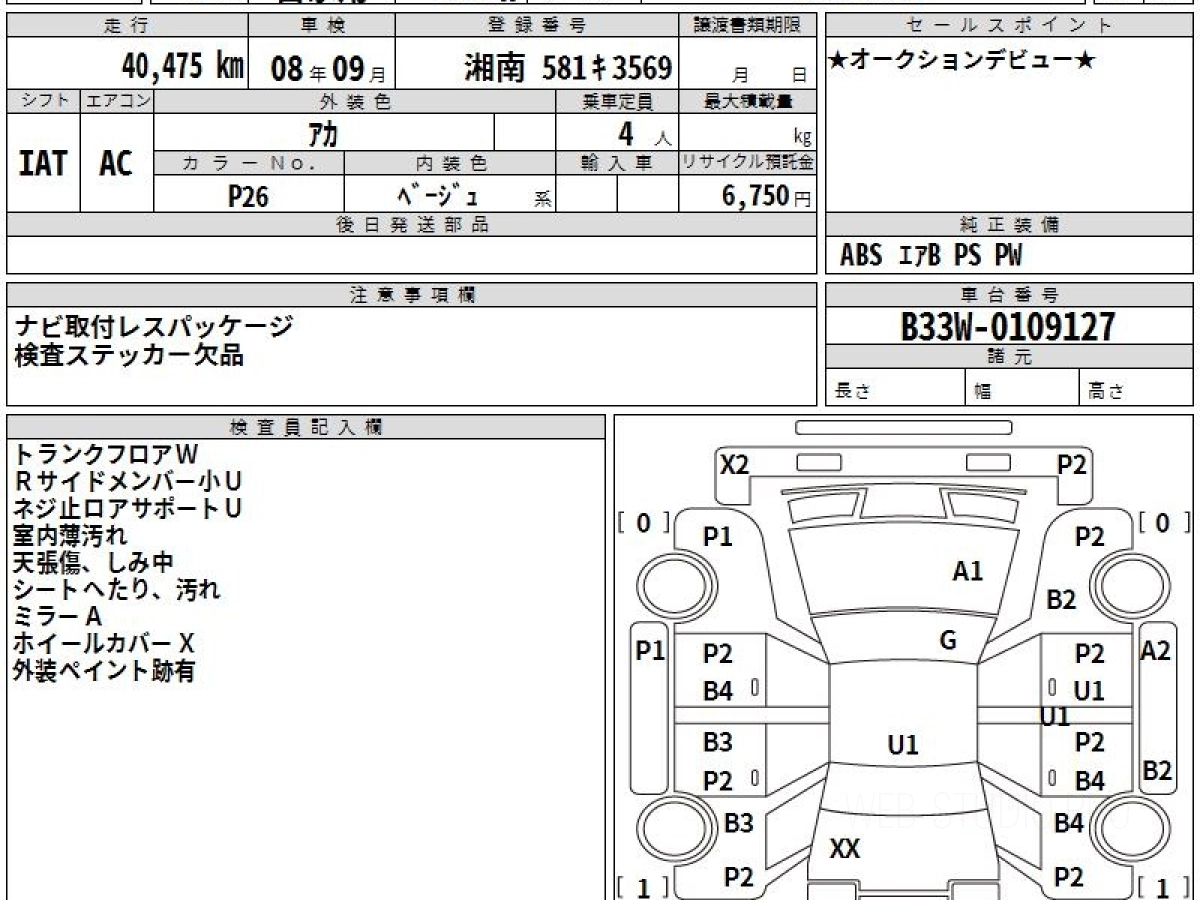Select the X2 damage mark on diagram
The height and width of the screenshot is (900, 1200).
(x=735, y=464)
